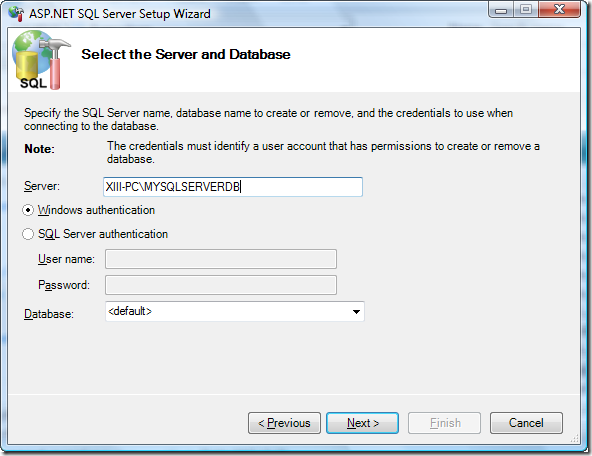Click the Server name input field
The width and height of the screenshot is (592, 456).
click(233, 187)
